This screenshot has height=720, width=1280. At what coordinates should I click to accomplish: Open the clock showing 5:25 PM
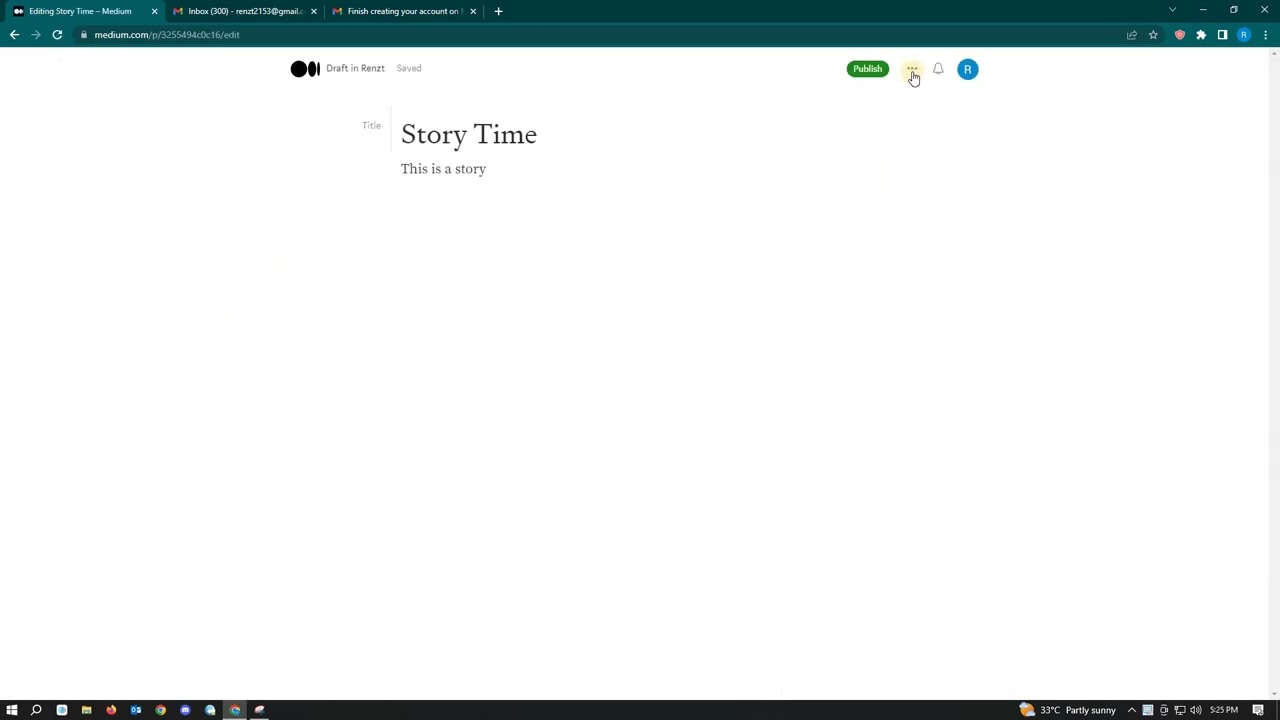pyautogui.click(x=1224, y=710)
